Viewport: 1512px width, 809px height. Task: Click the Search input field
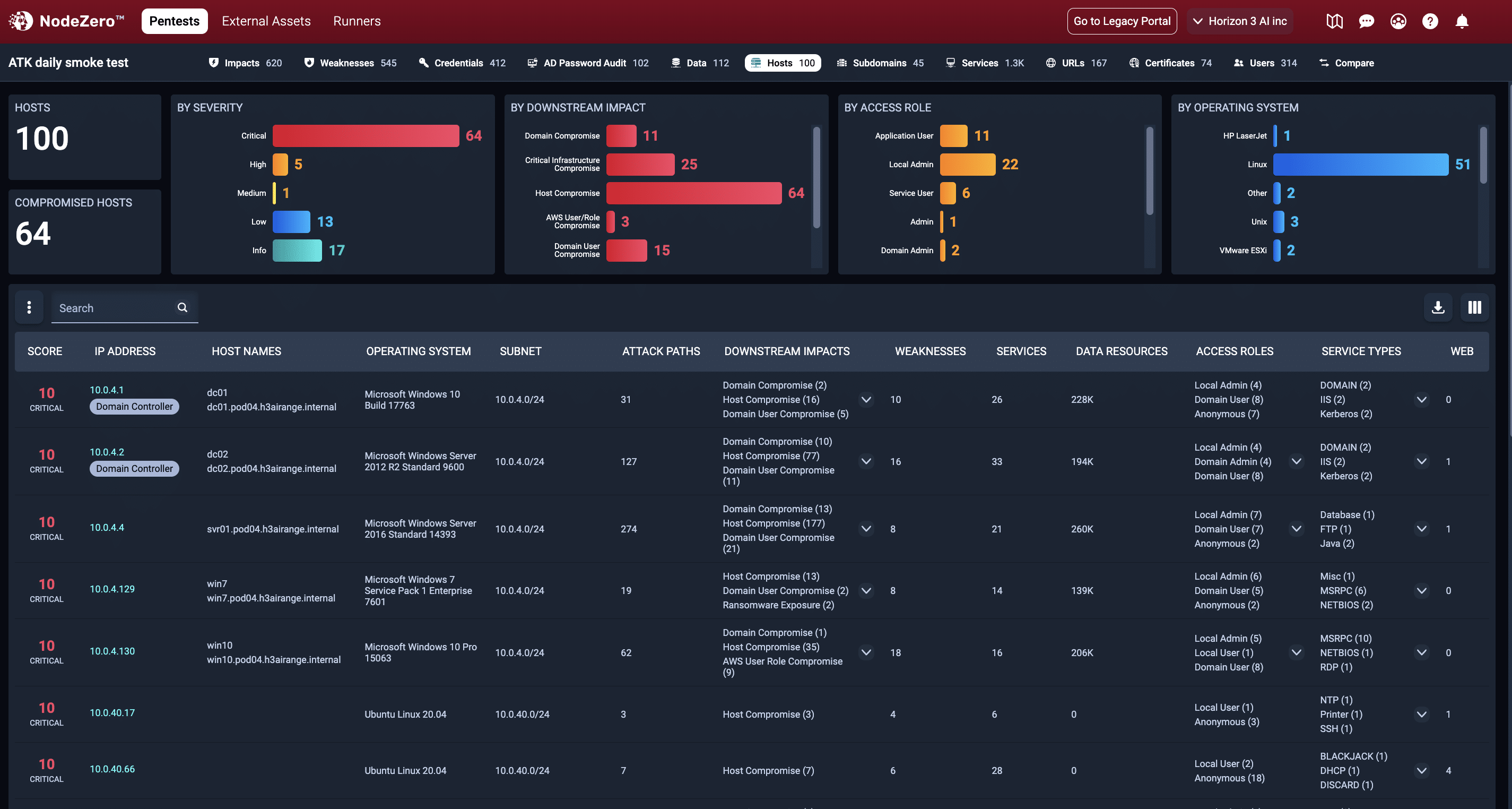125,308
